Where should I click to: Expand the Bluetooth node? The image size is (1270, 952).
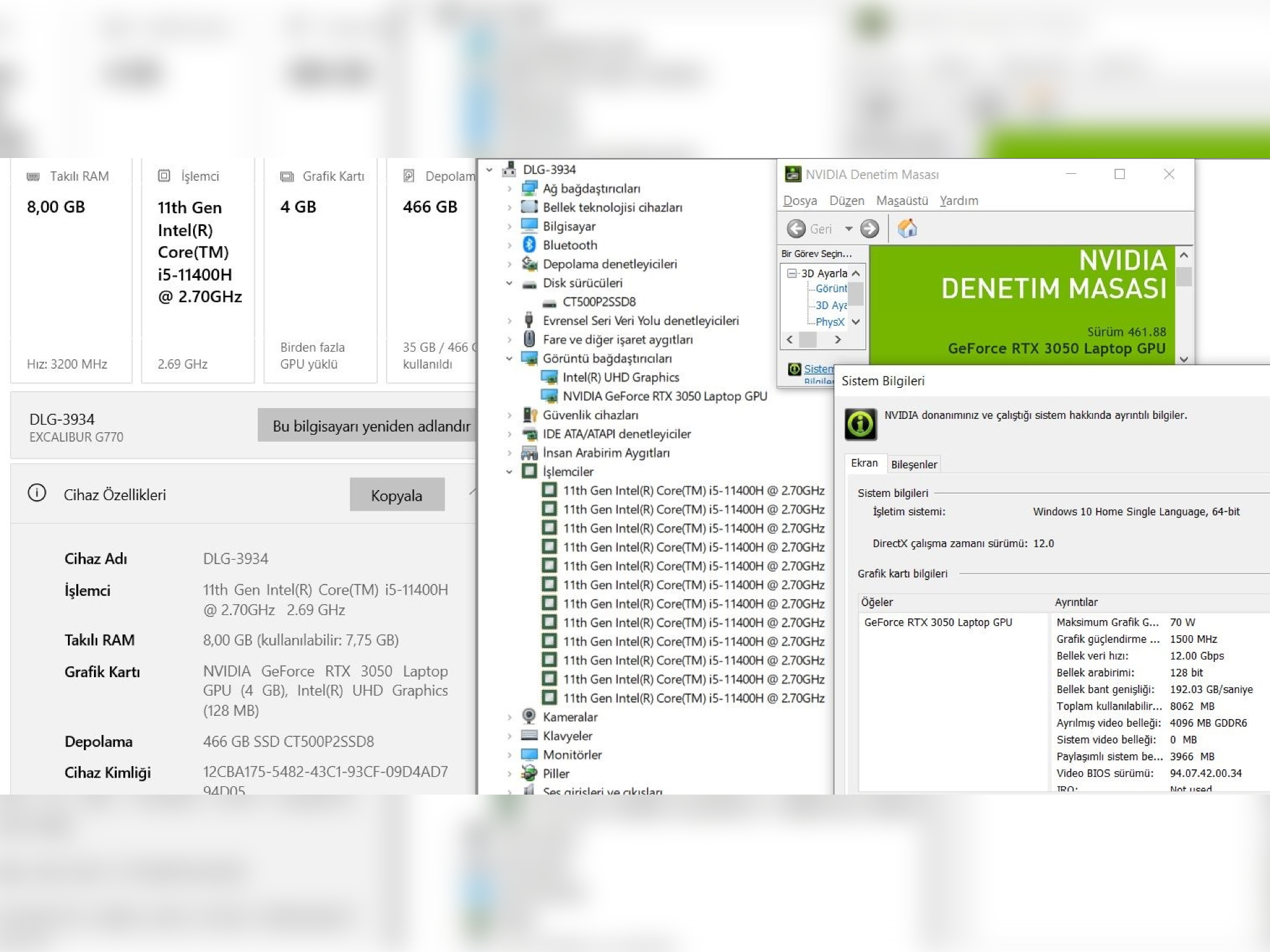coord(509,245)
